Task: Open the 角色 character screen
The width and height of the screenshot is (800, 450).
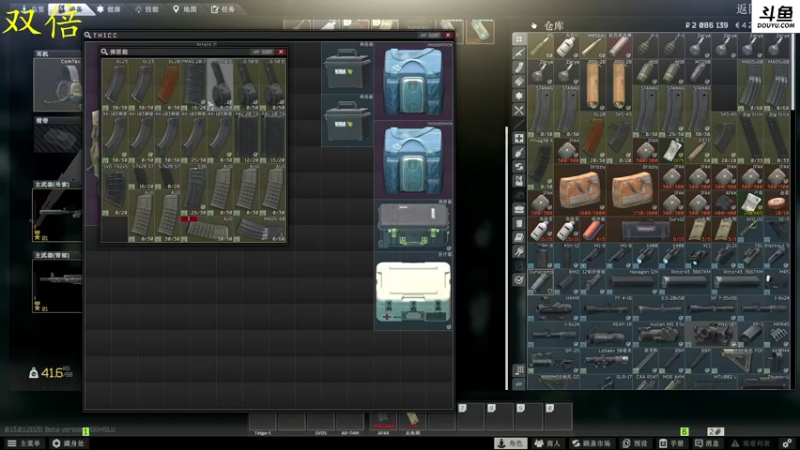Action: [511, 443]
